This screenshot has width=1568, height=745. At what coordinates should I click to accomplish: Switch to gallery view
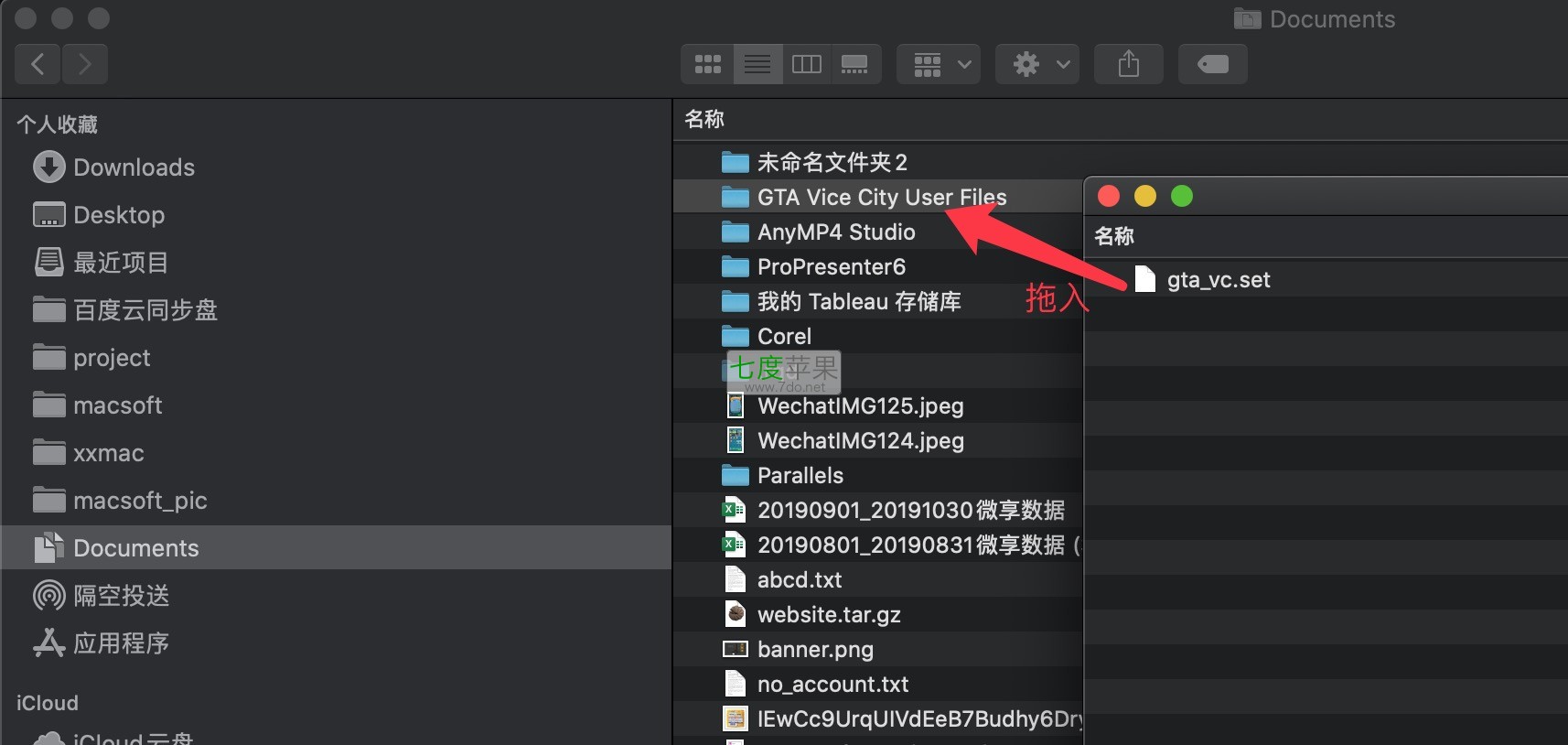(x=856, y=64)
